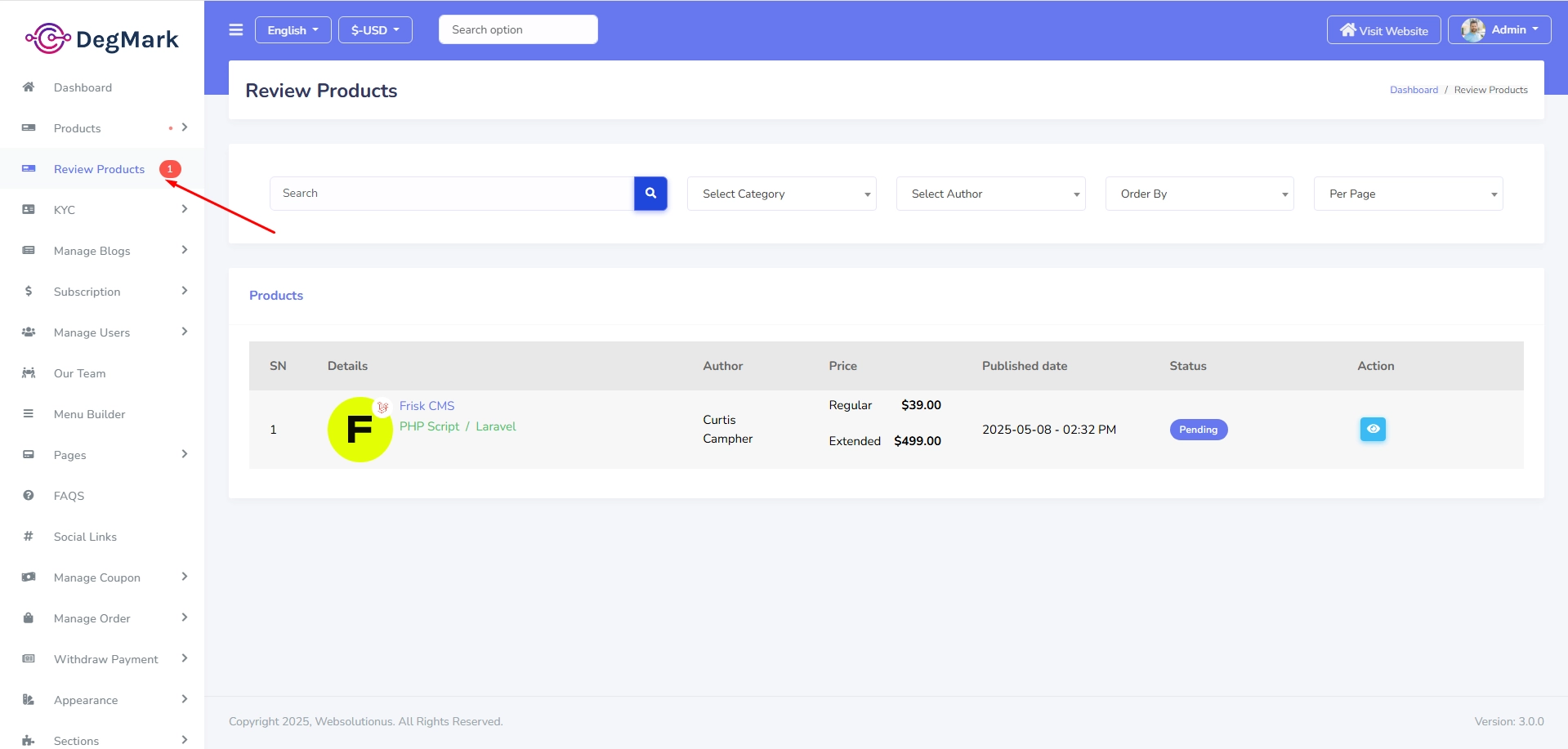
Task: Click the blue search magnifier button
Action: (650, 194)
